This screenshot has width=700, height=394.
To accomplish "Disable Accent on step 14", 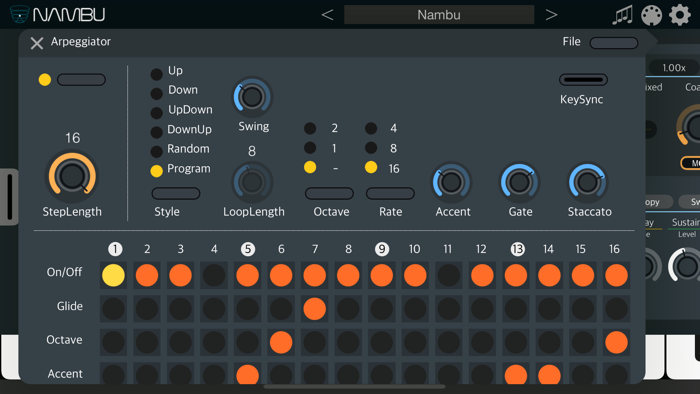I will [549, 374].
